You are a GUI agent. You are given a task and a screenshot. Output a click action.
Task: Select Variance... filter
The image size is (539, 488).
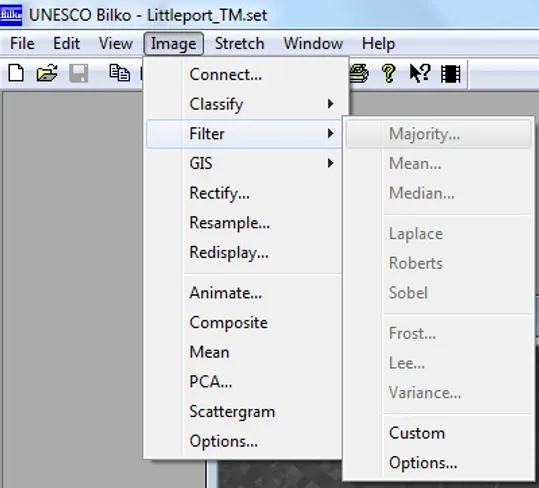439,392
